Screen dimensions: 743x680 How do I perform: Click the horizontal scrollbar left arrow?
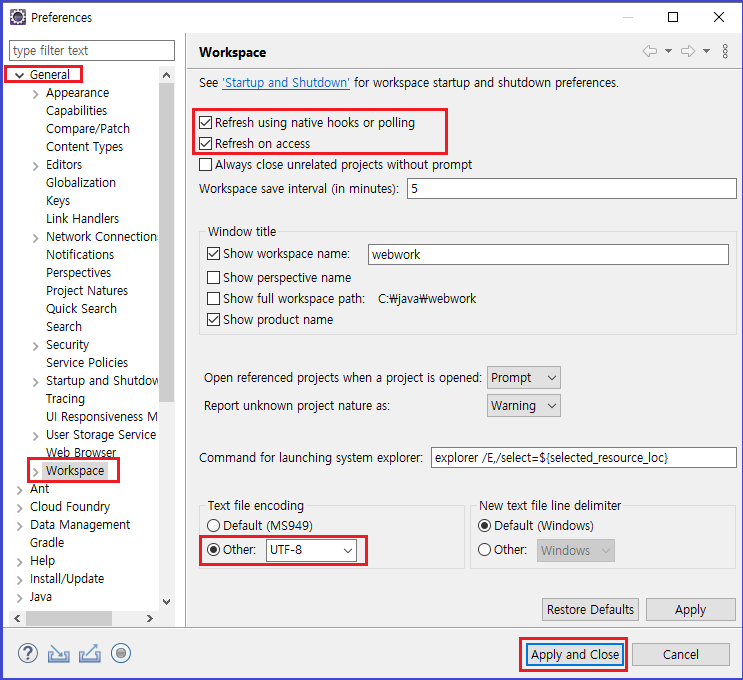click(17, 618)
